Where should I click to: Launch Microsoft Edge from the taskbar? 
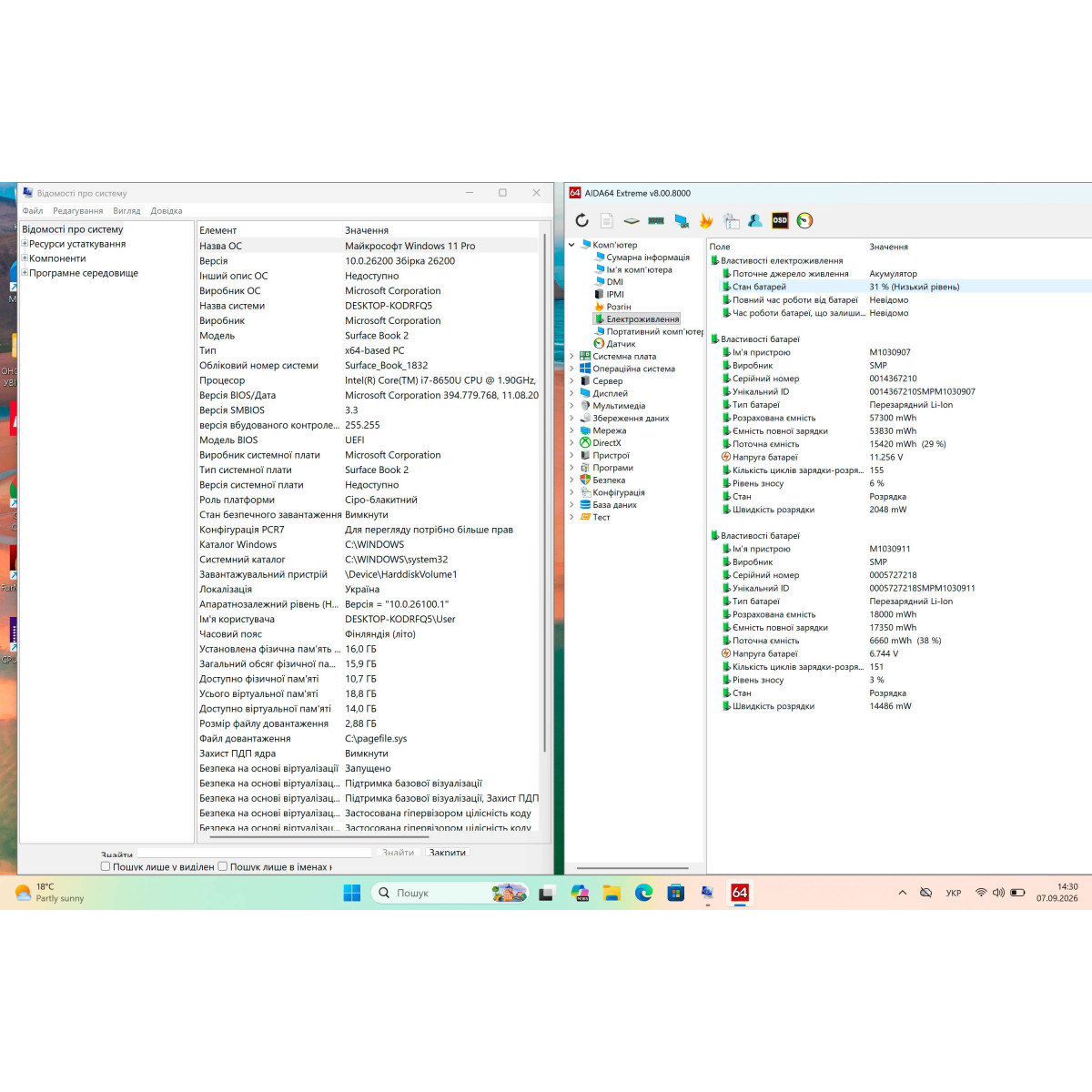[x=643, y=893]
